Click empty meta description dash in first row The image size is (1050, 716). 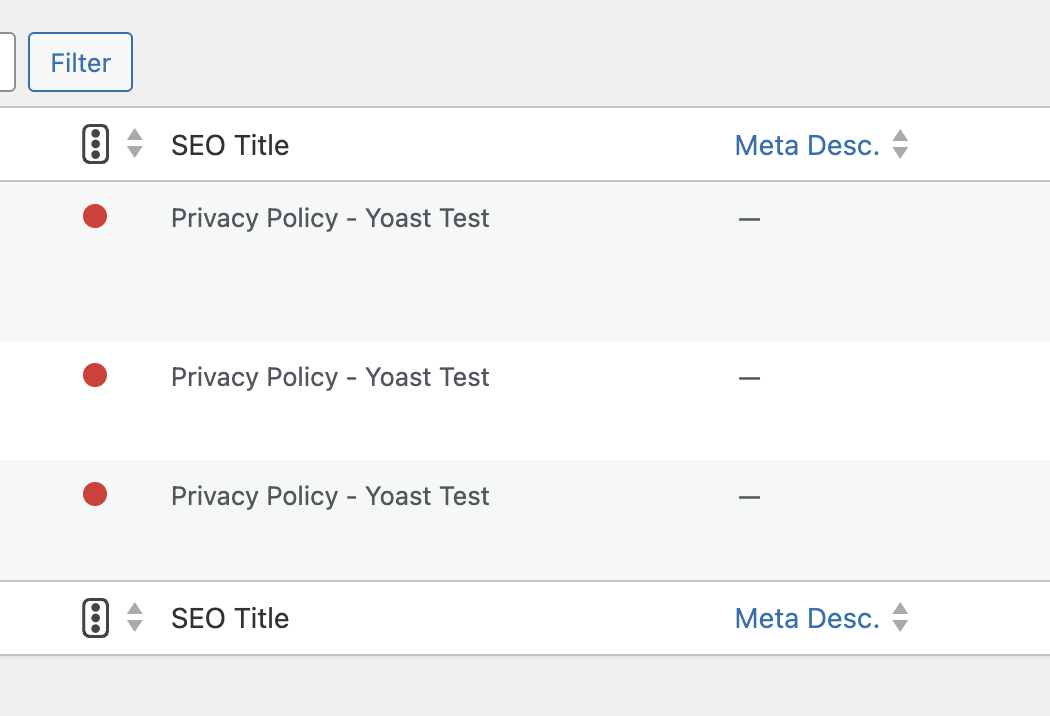click(749, 219)
